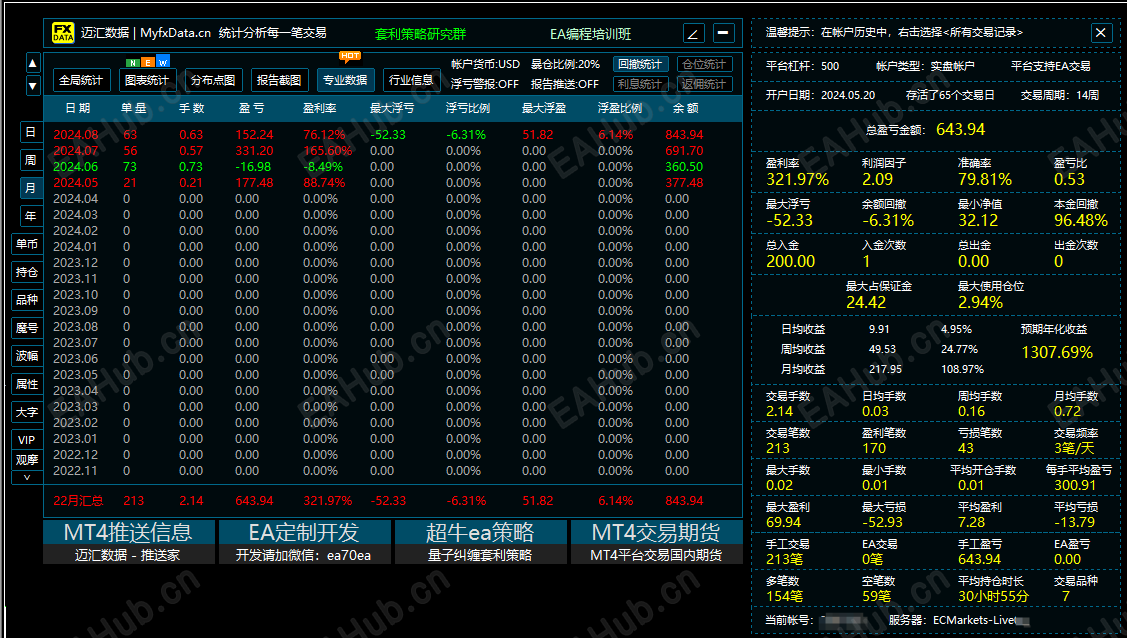Change the 爆仓比例 20% setting

(x=565, y=64)
